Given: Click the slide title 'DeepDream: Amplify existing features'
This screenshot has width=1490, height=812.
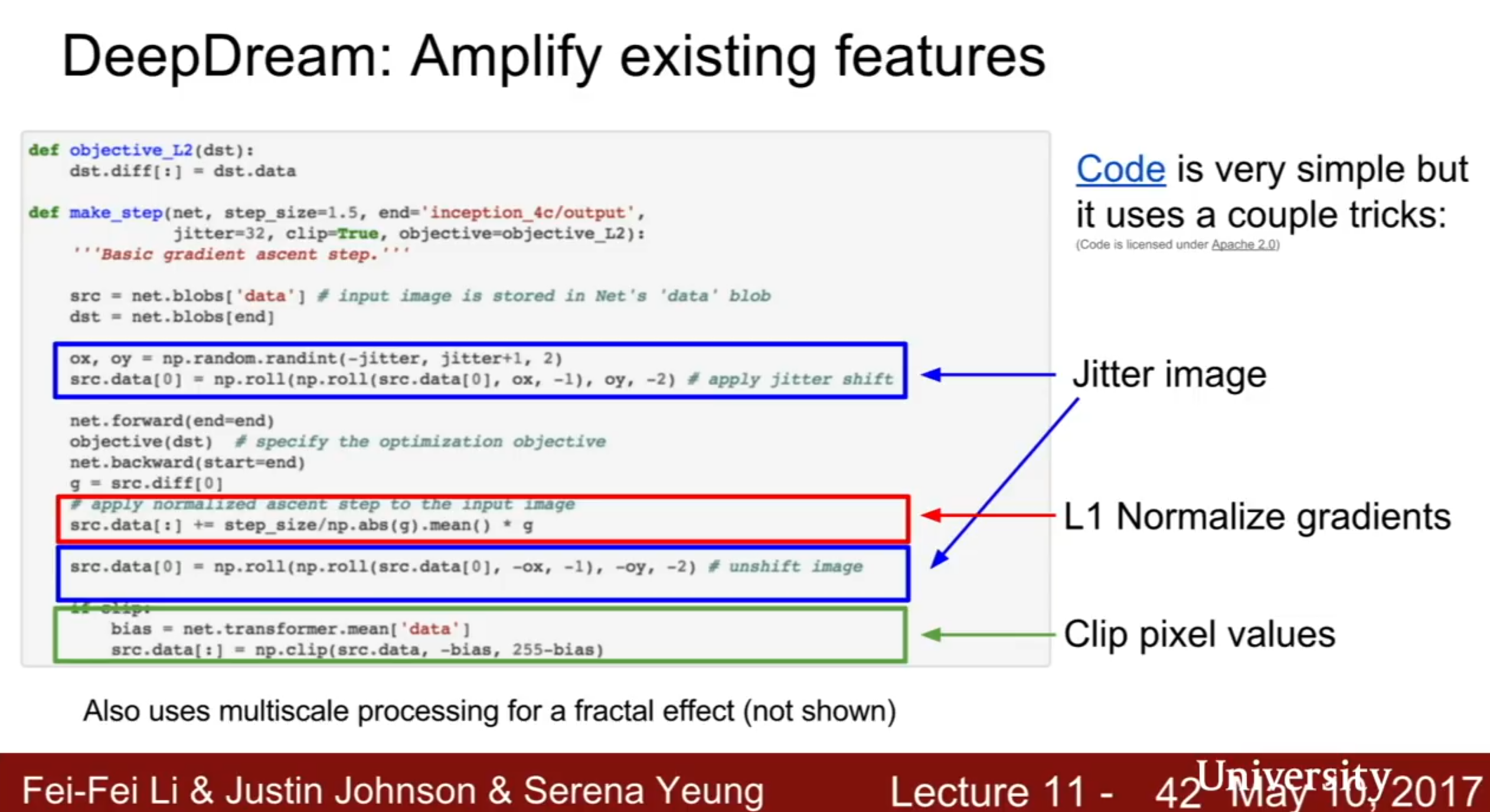Looking at the screenshot, I should (x=553, y=57).
